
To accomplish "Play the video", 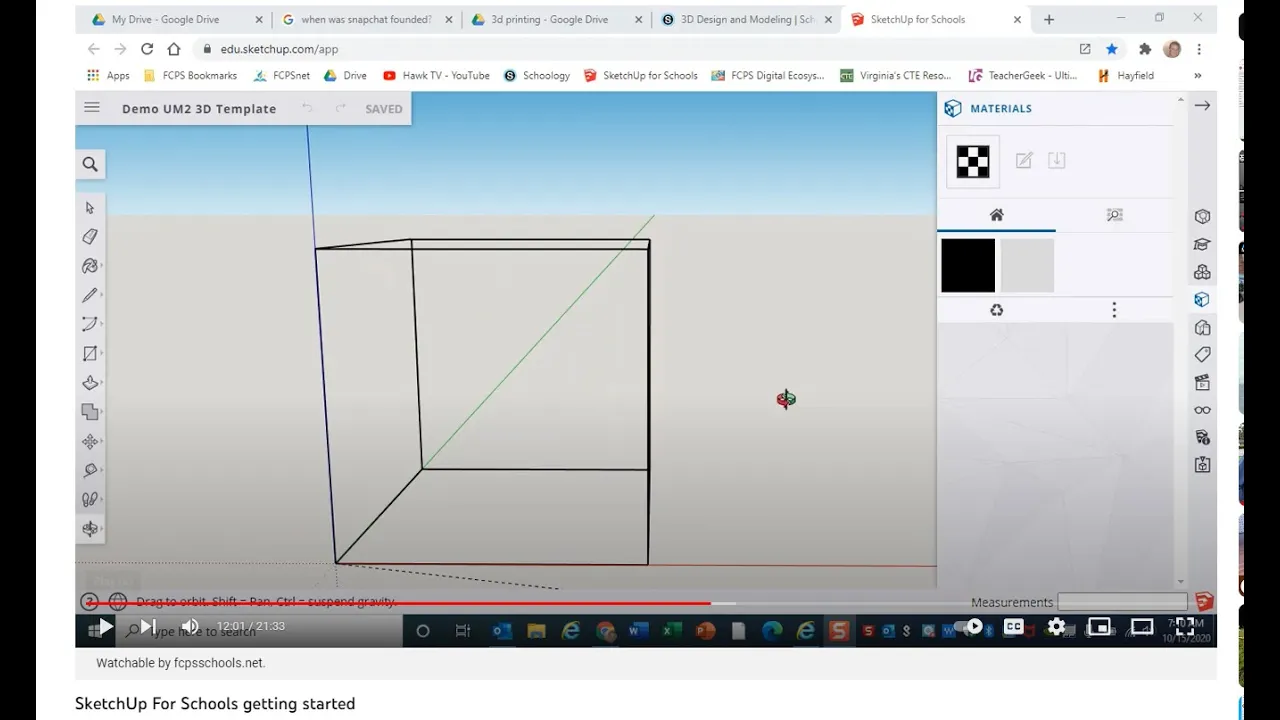I will pos(105,627).
